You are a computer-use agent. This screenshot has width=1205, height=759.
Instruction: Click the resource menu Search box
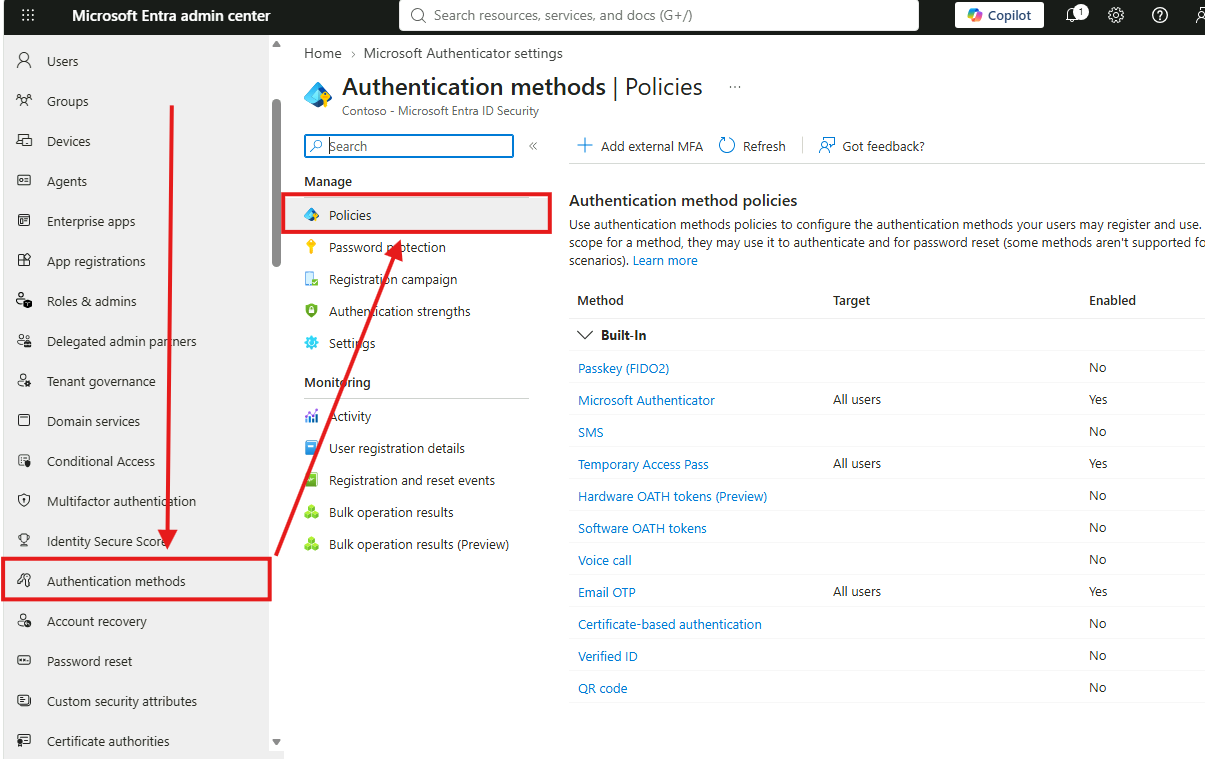pos(409,146)
